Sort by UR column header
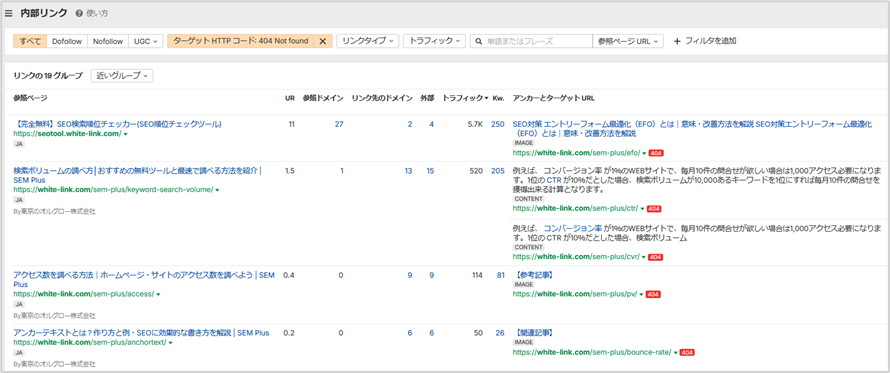Screen dimensions: 890x373 tap(289, 98)
